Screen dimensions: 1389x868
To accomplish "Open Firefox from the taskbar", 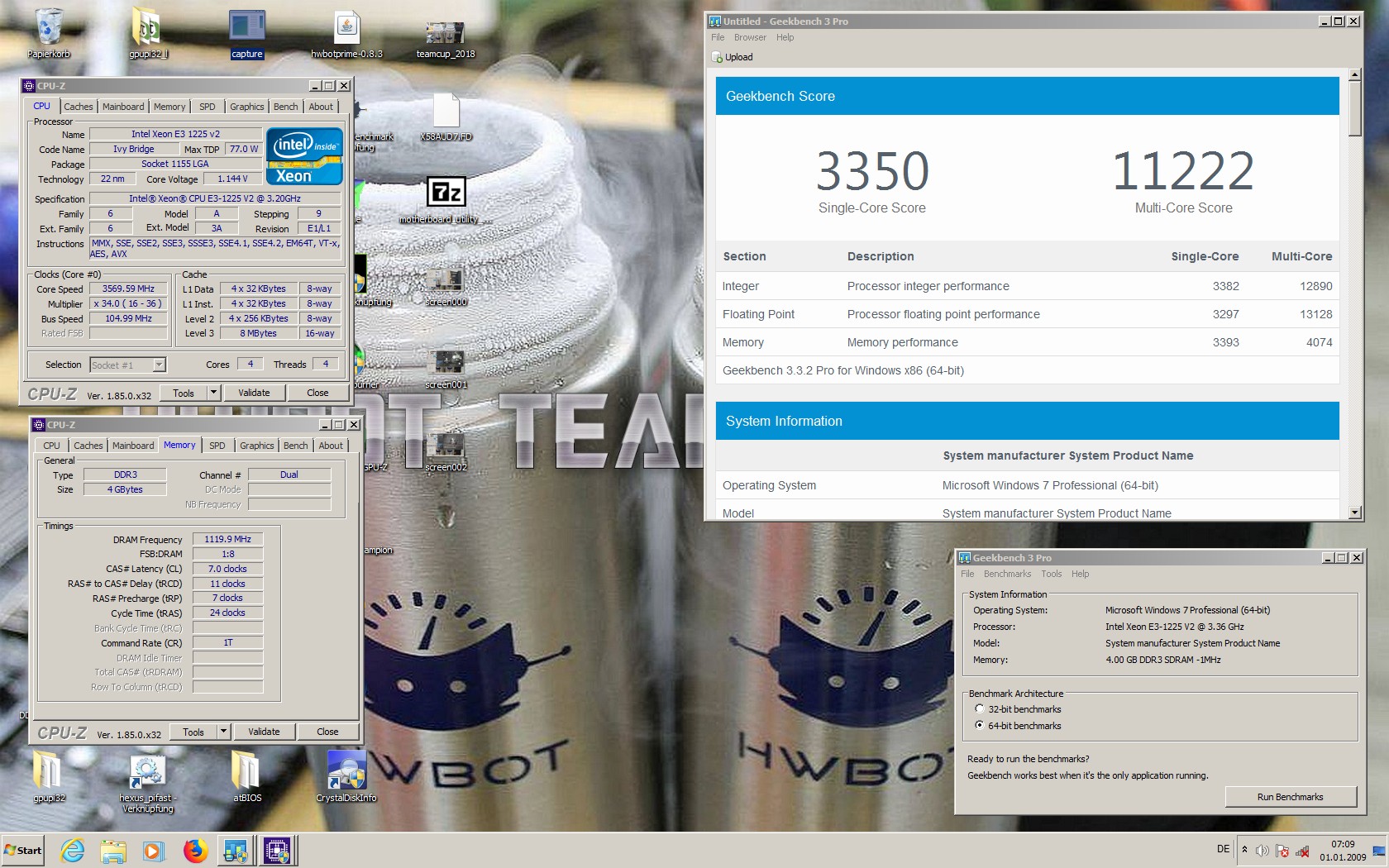I will coord(195,851).
